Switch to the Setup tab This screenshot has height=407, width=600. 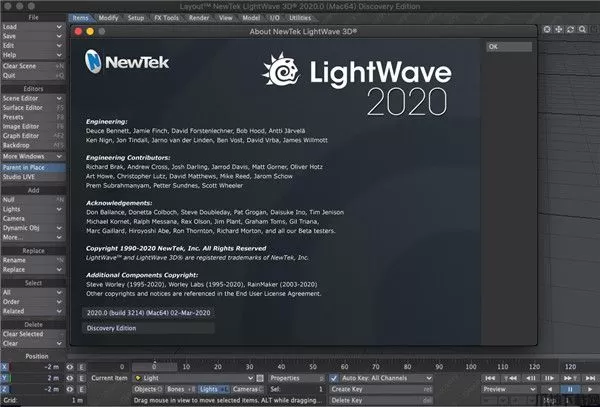pyautogui.click(x=136, y=18)
